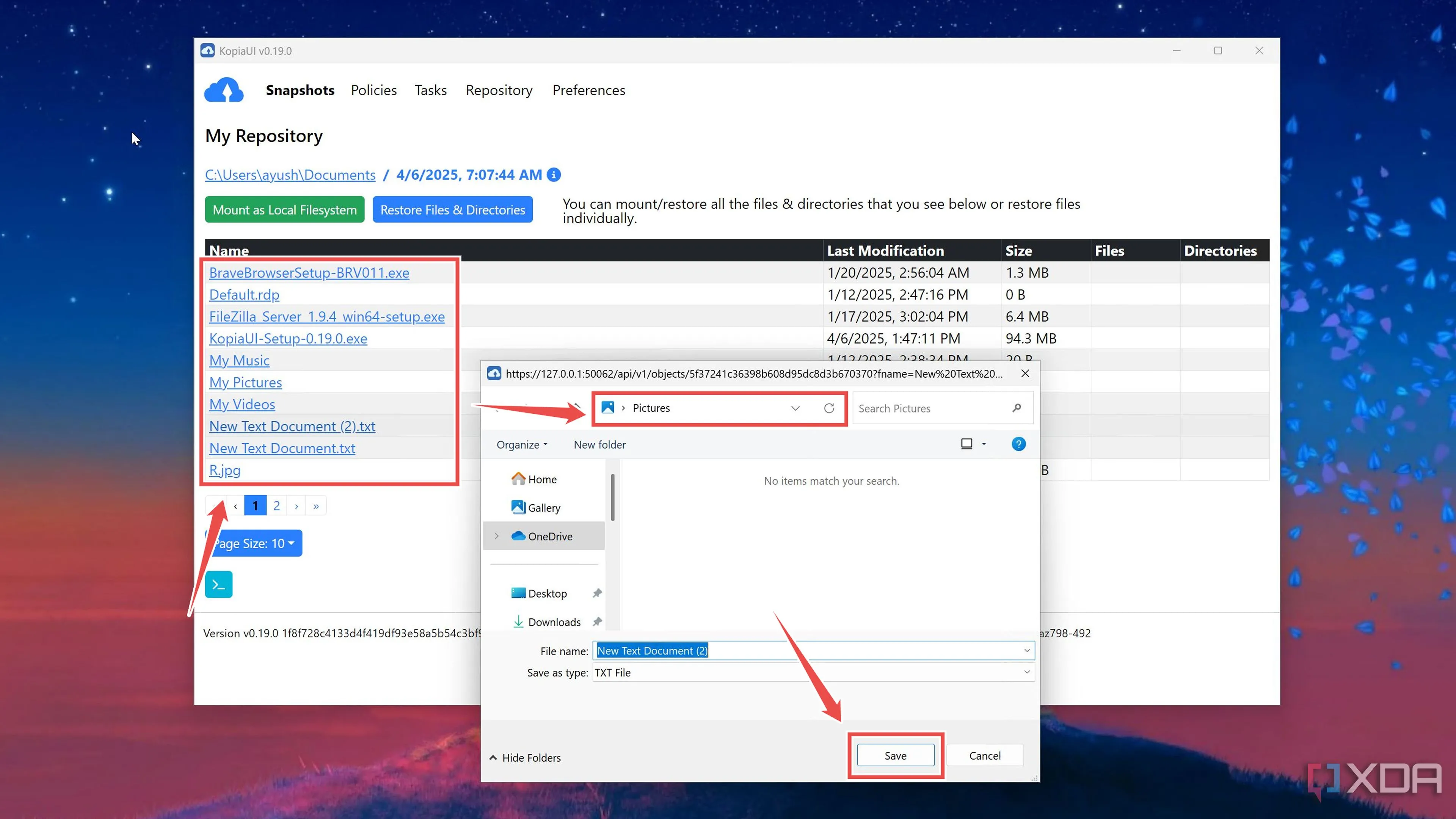This screenshot has width=1456, height=819.
Task: Select OneDrive in the navigation pane
Action: 549,537
